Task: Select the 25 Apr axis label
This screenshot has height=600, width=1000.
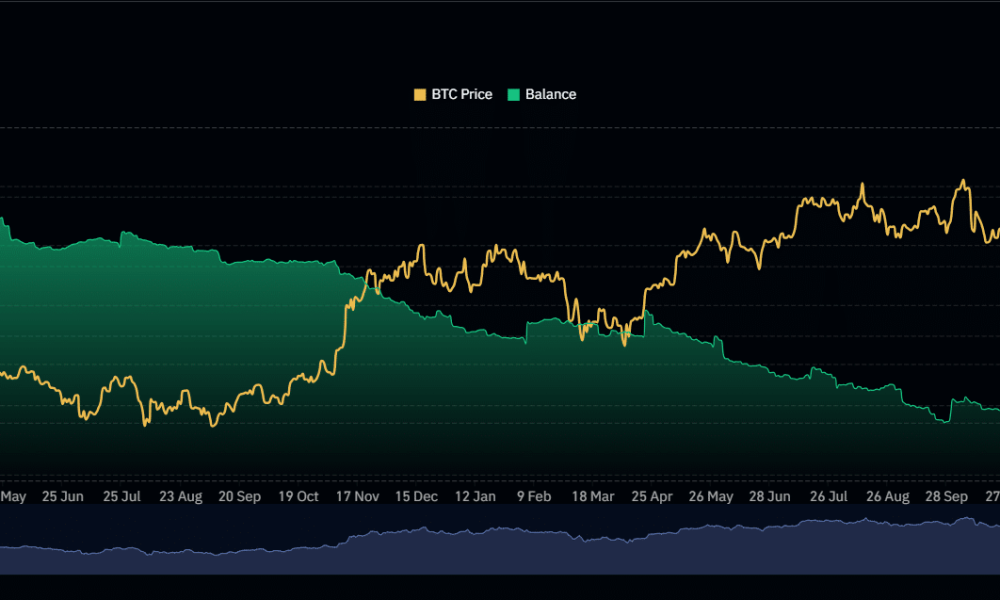Action: pos(650,496)
